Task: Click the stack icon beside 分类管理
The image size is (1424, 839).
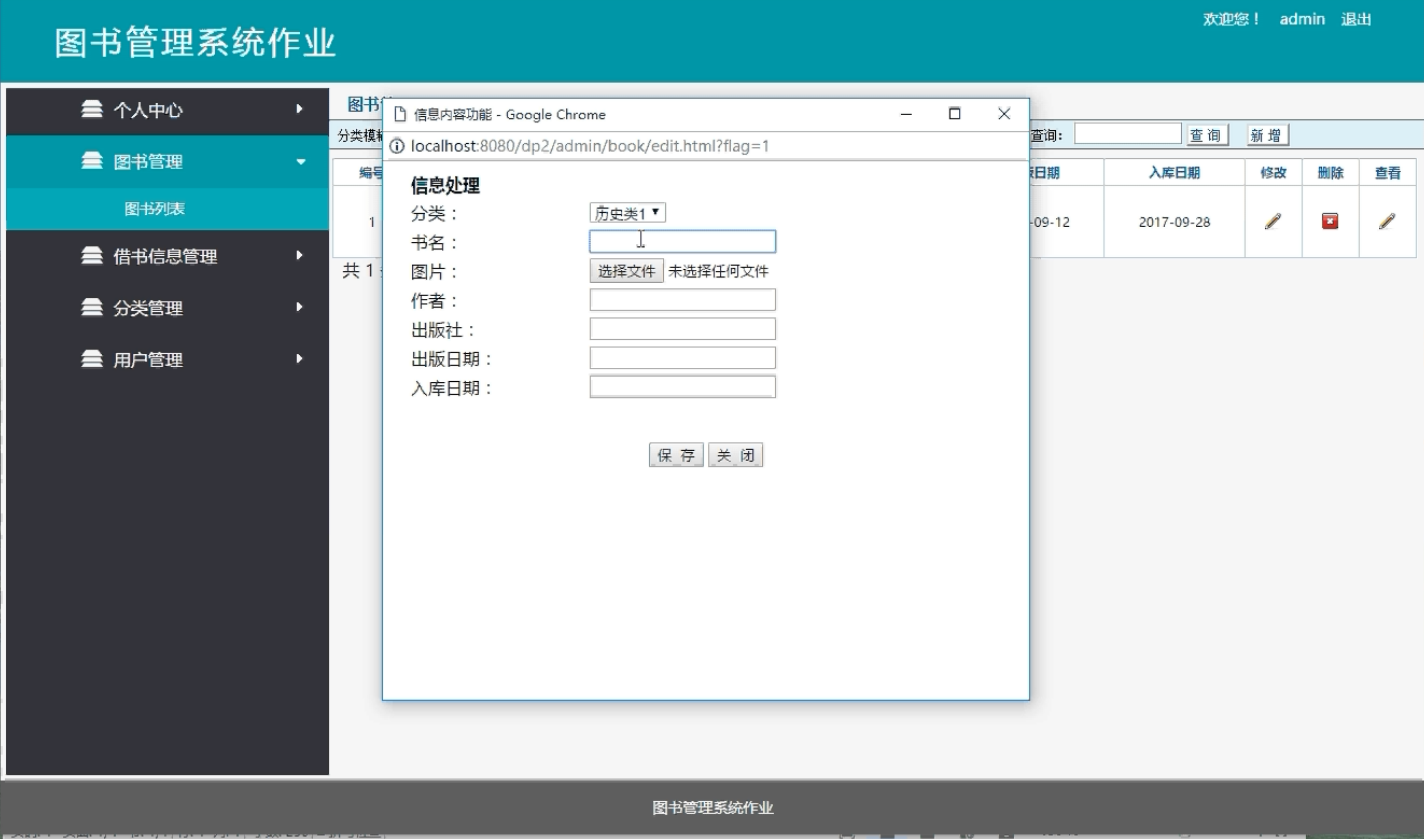Action: (x=92, y=308)
